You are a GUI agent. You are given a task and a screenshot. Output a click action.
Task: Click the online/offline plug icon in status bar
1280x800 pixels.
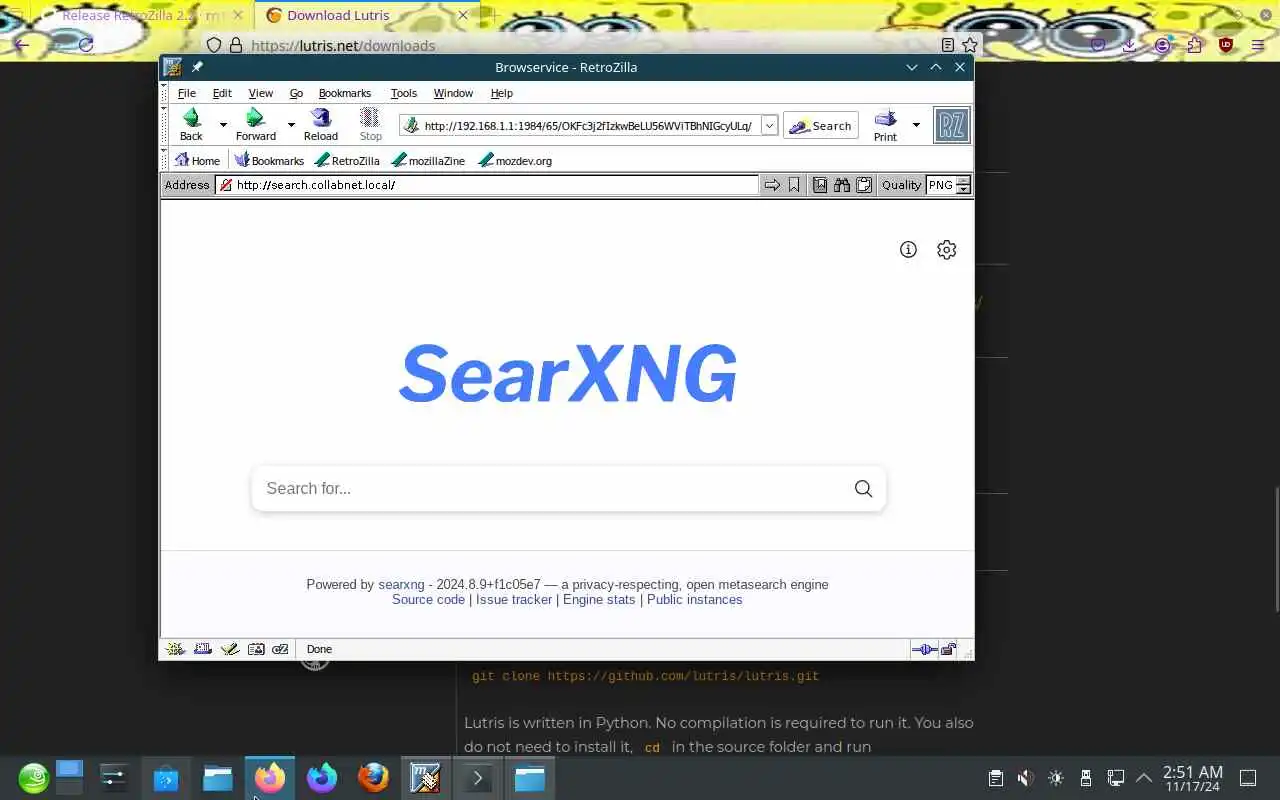[x=924, y=650]
